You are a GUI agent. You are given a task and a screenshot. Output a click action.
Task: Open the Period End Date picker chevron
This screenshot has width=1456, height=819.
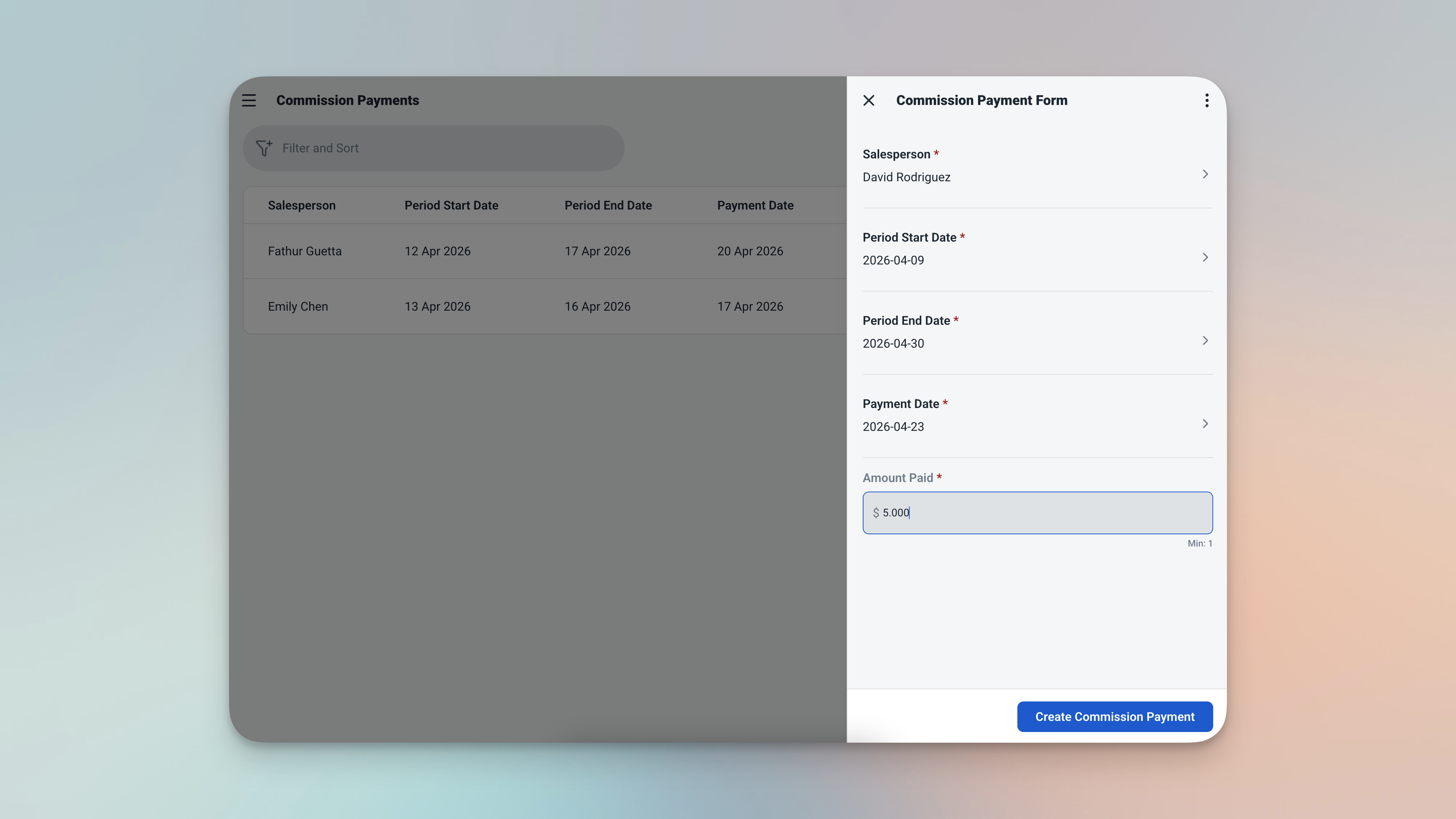point(1204,340)
